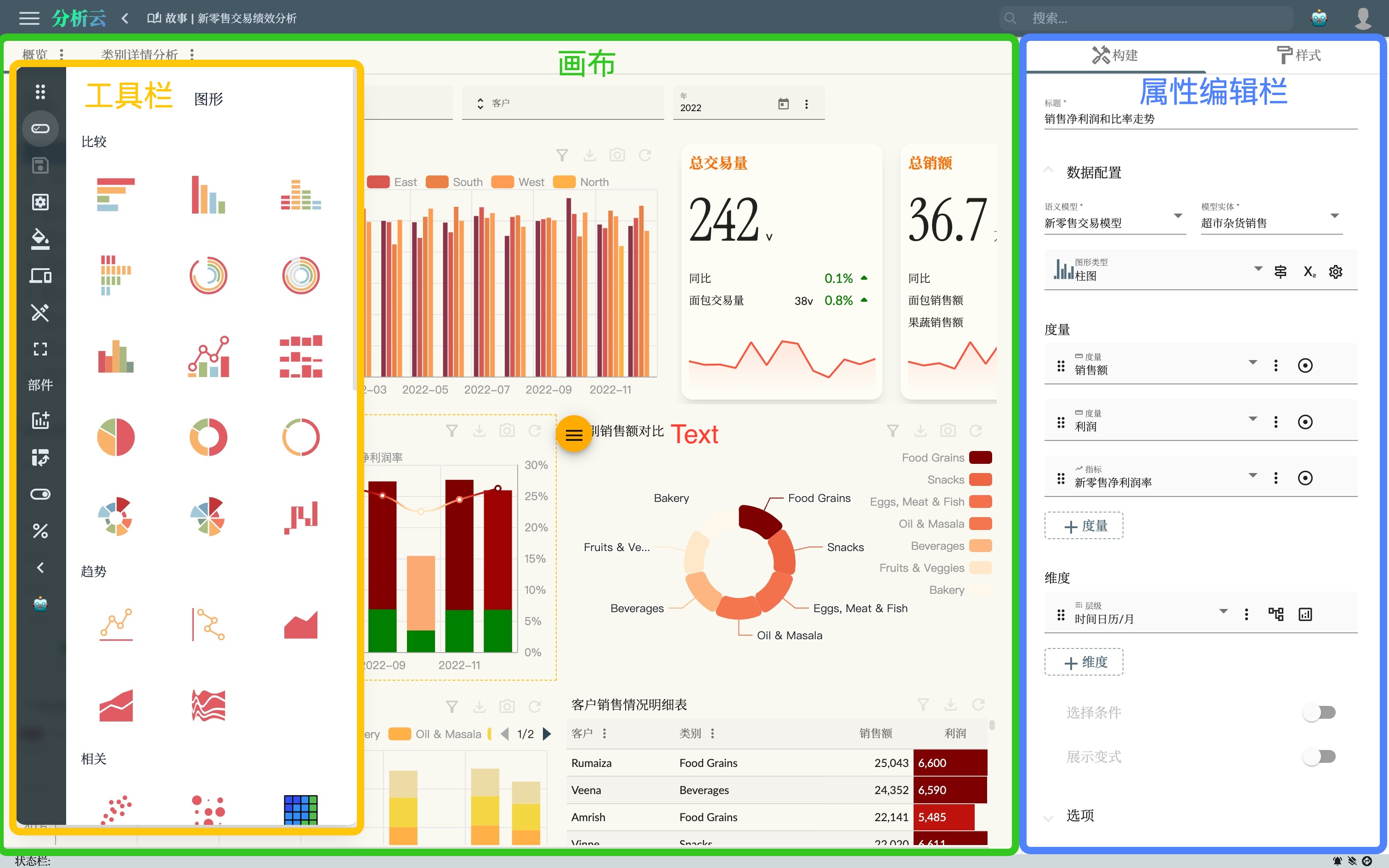Open the settings gear panel in sidebar
Screen dimensions: 1389x868
point(40,202)
